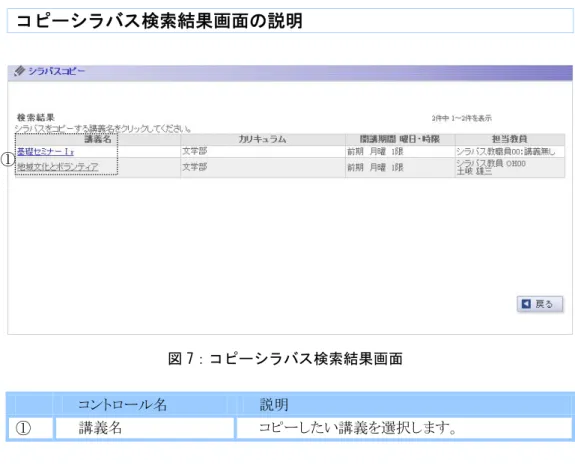The height and width of the screenshot is (468, 575).
Task: Click the コントロール名 header in explanation table
Action: click(x=122, y=405)
